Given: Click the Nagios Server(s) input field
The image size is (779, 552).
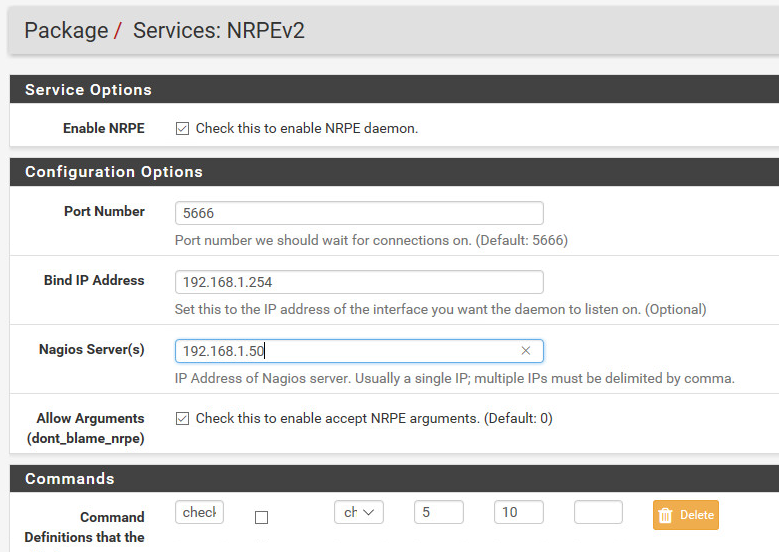Looking at the screenshot, I should [x=359, y=351].
